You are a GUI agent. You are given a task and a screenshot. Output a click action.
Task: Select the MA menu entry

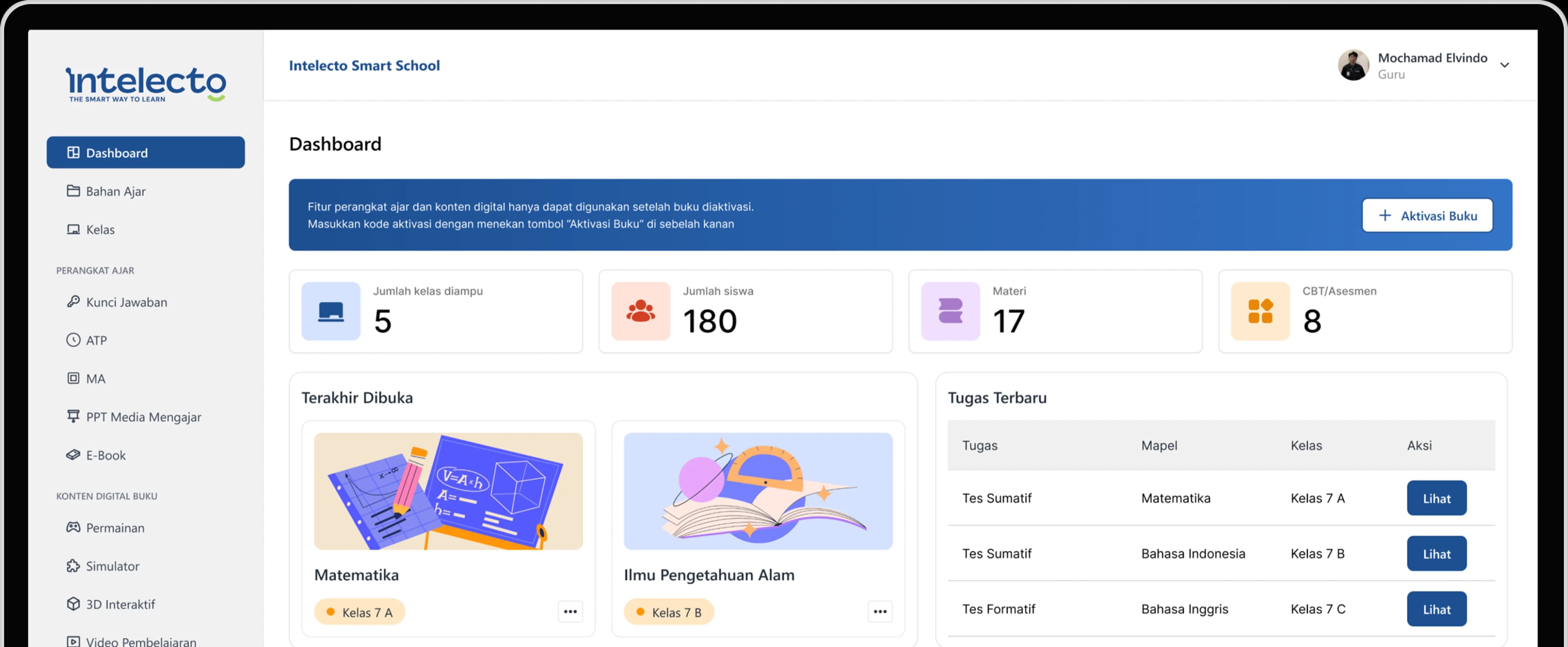(x=146, y=378)
